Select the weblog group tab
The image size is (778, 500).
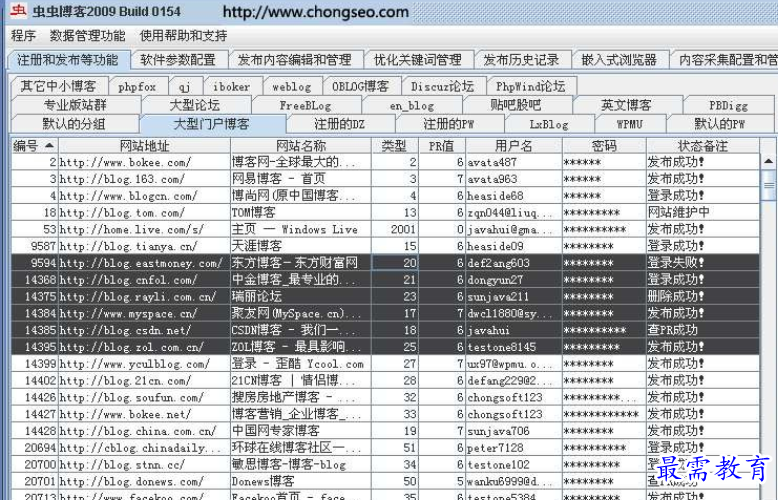tap(292, 86)
